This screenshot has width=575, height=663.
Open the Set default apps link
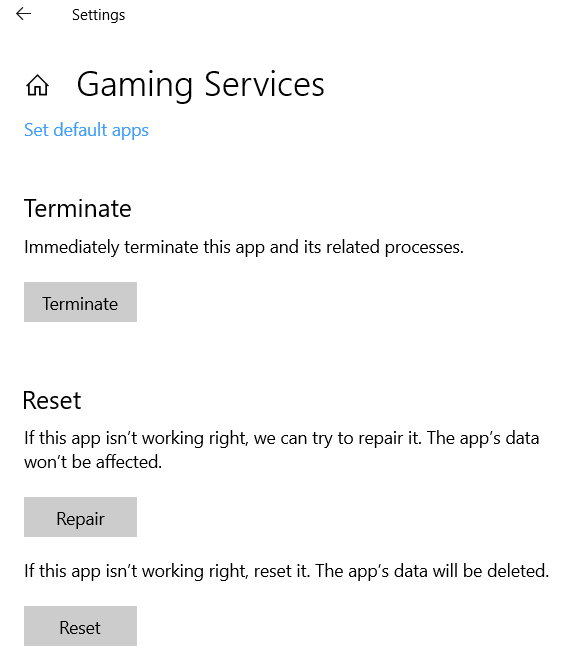tap(86, 130)
